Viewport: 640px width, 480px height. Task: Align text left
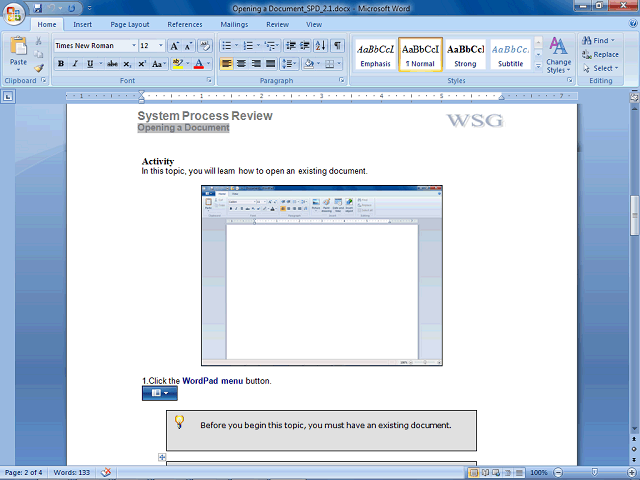point(227,64)
